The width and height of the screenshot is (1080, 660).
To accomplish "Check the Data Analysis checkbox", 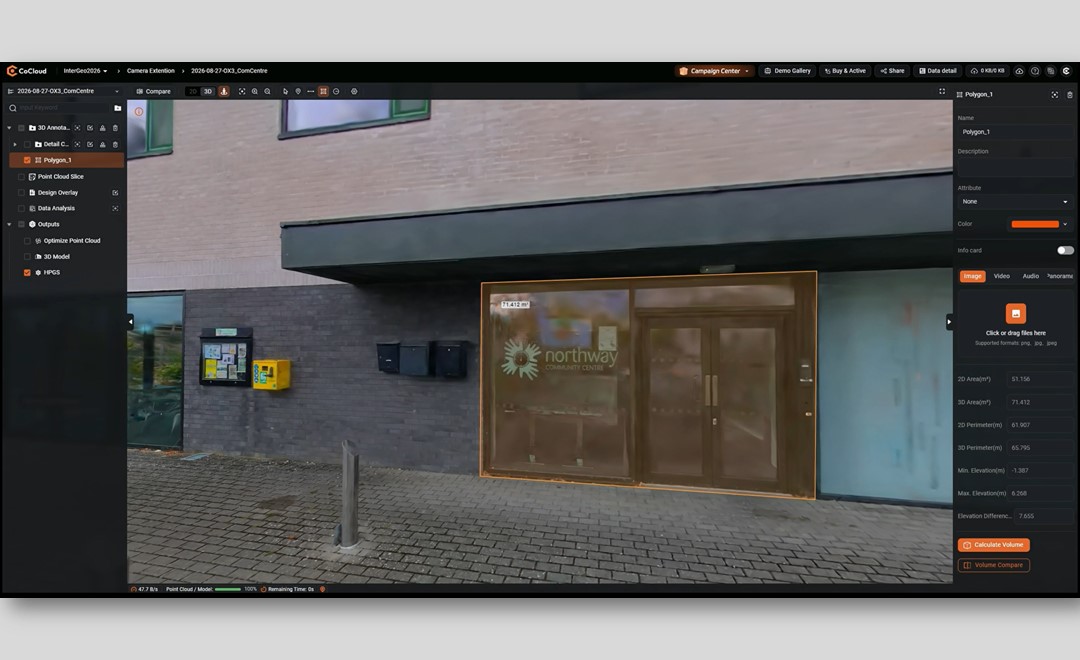I will coord(21,208).
